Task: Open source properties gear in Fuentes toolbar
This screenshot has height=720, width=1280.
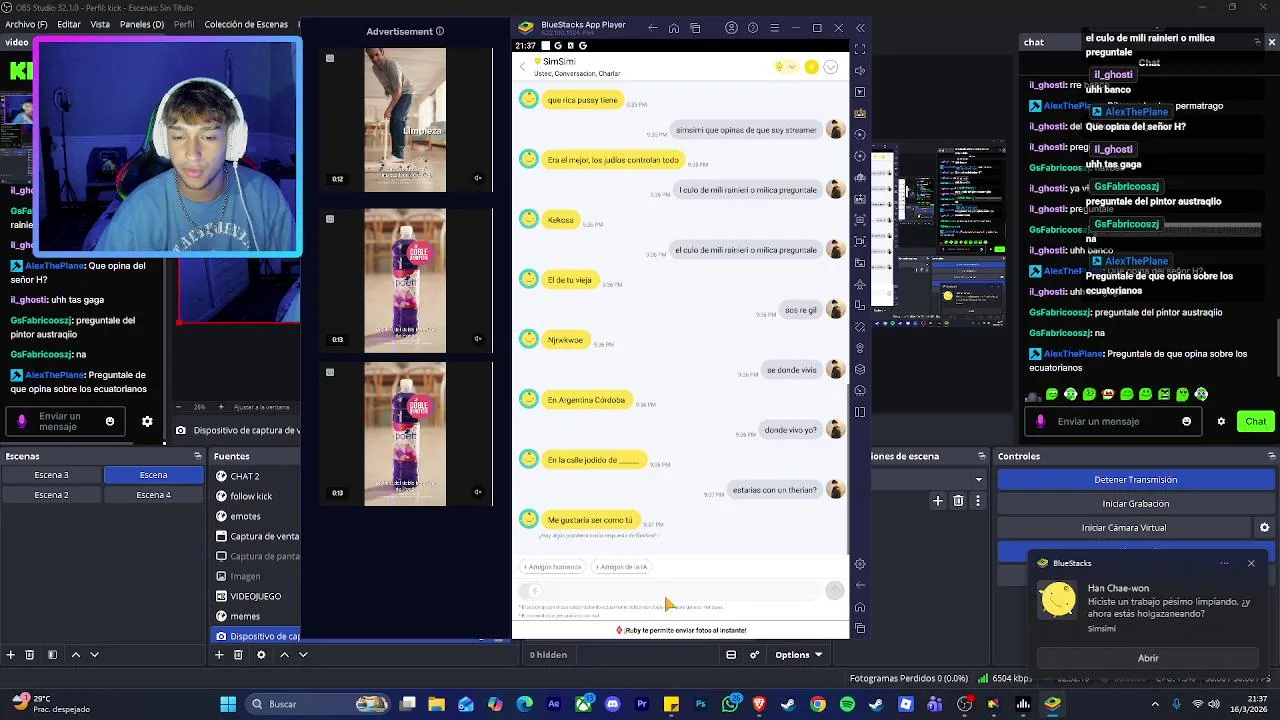Action: coord(261,655)
